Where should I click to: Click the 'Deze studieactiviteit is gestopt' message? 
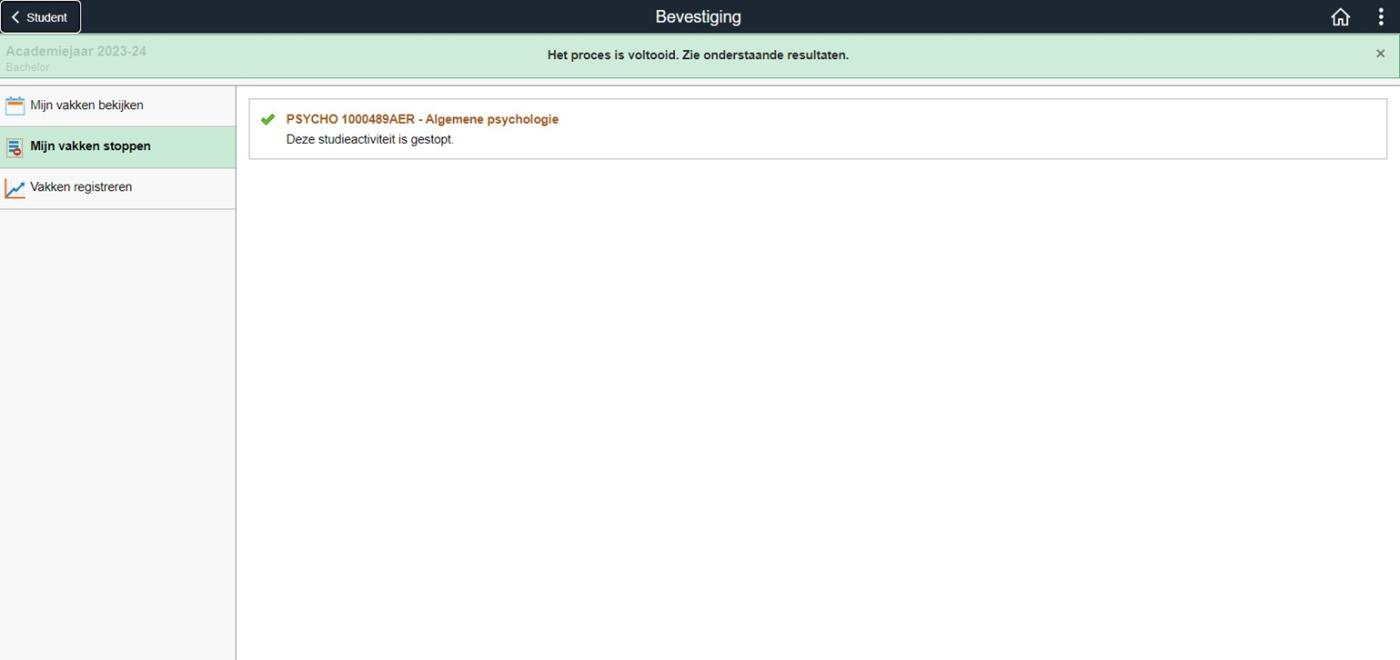[369, 139]
